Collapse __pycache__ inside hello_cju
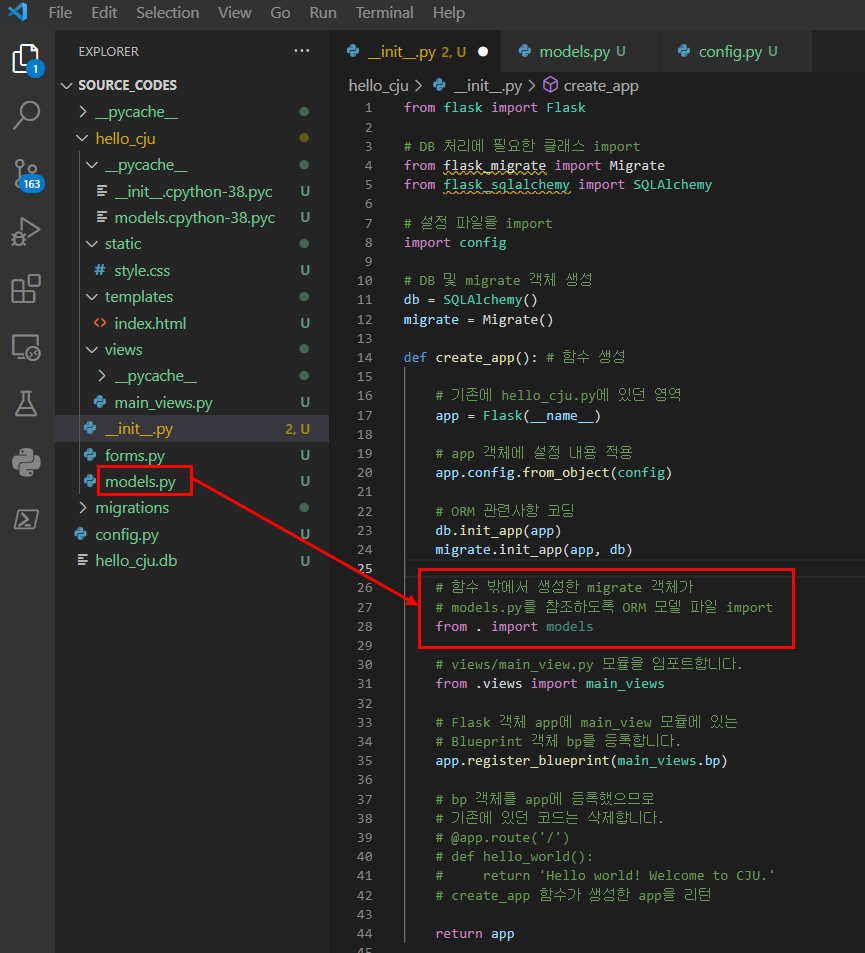This screenshot has width=865, height=953. [x=92, y=165]
